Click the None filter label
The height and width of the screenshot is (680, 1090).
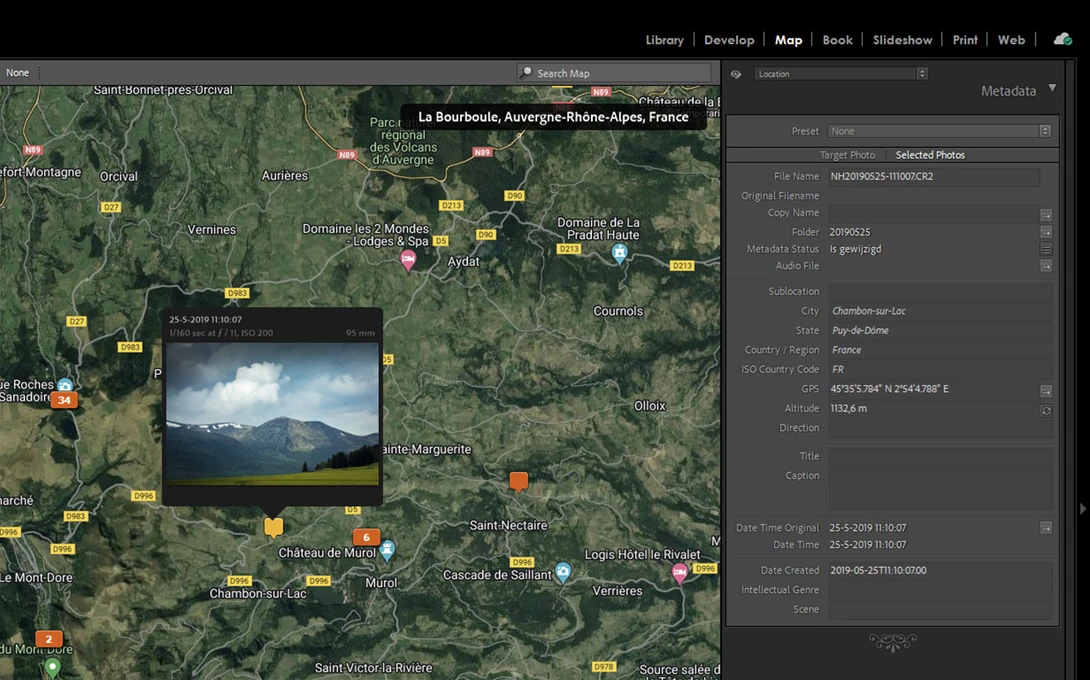point(17,72)
